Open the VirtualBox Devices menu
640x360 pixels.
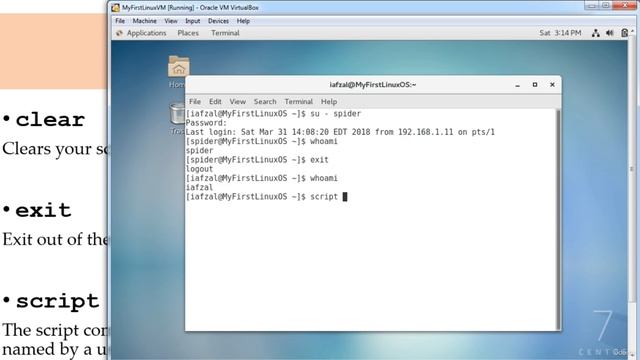[218, 21]
